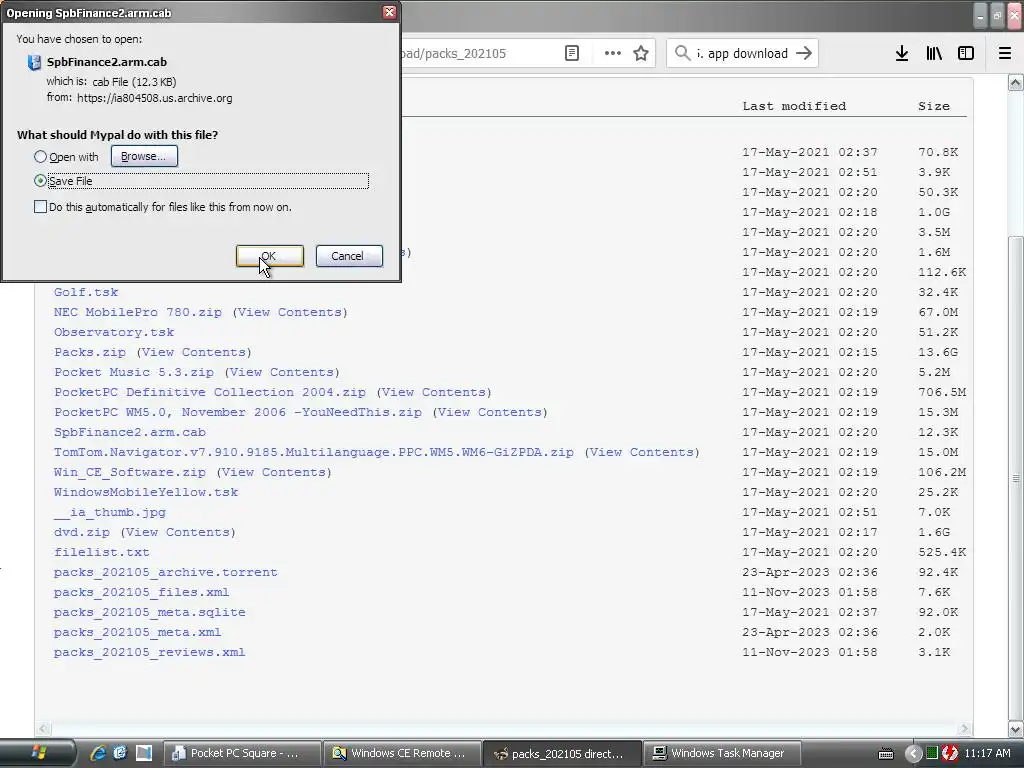Switch to Windows Task Manager taskbar button
1024x768 pixels.
click(724, 753)
